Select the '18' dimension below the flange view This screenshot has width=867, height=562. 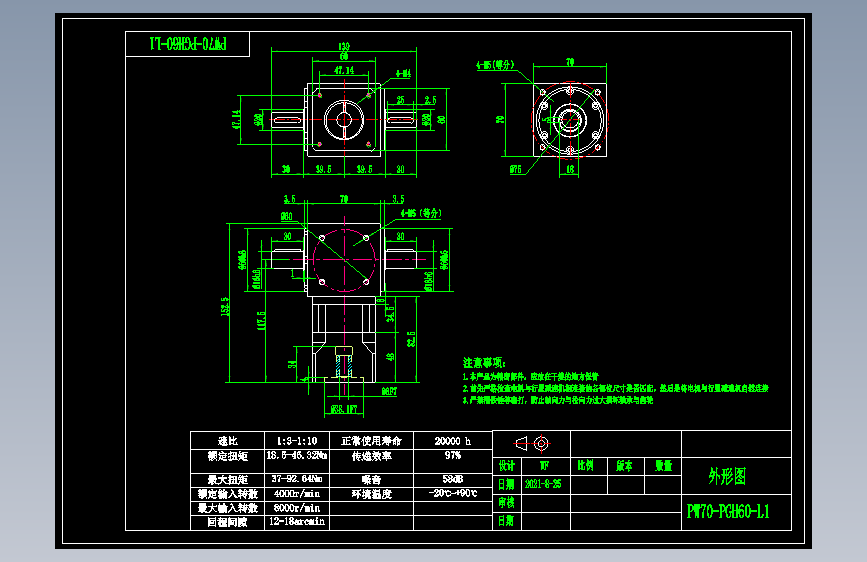570,169
